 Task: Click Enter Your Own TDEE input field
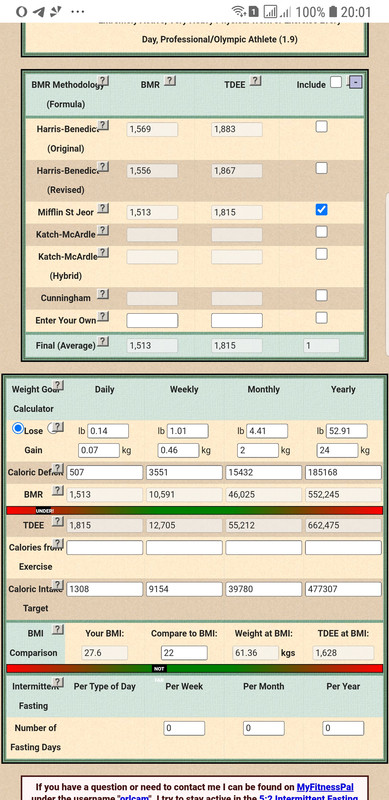pos(237,320)
